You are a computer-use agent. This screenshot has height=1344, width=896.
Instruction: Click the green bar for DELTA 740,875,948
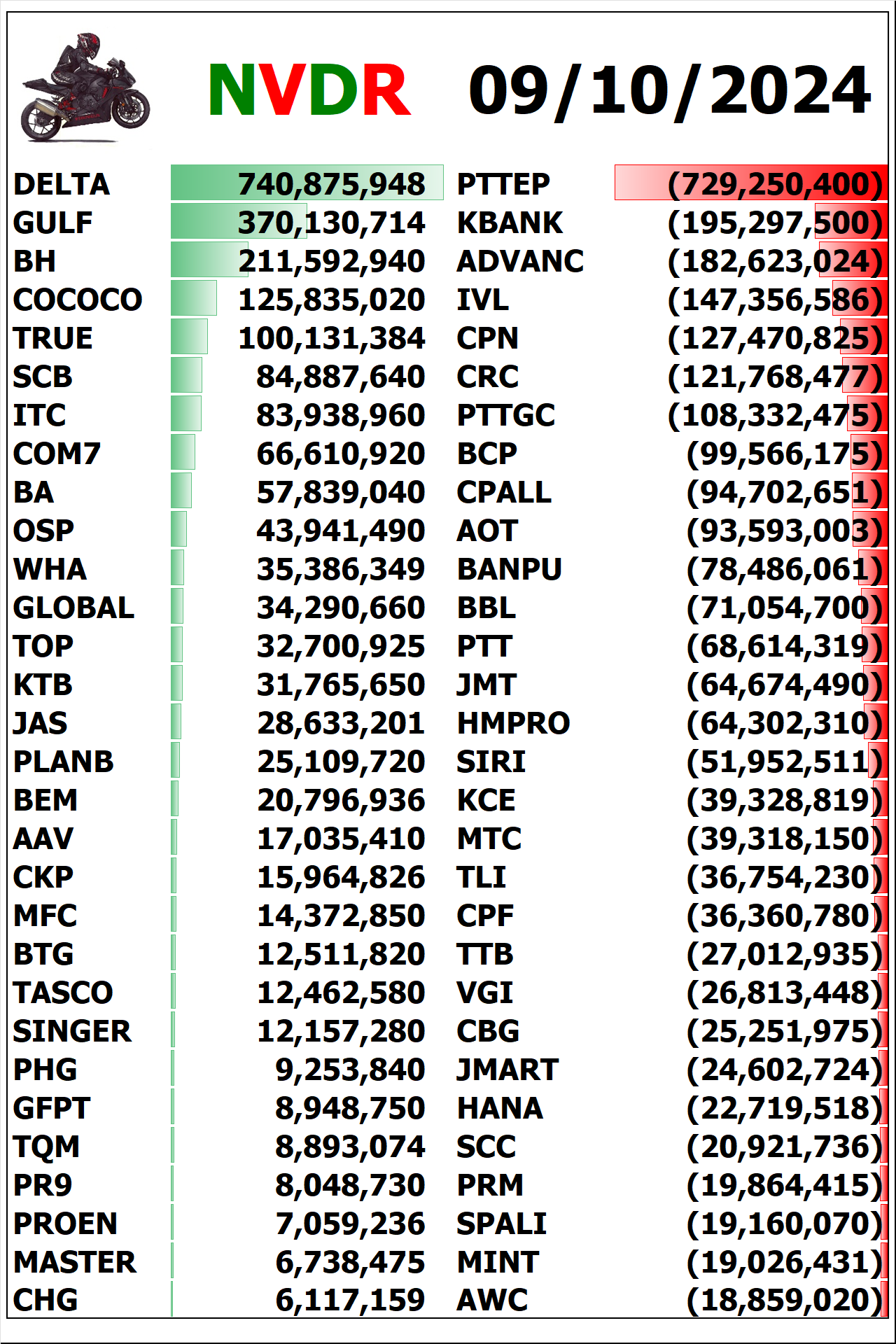tap(307, 183)
